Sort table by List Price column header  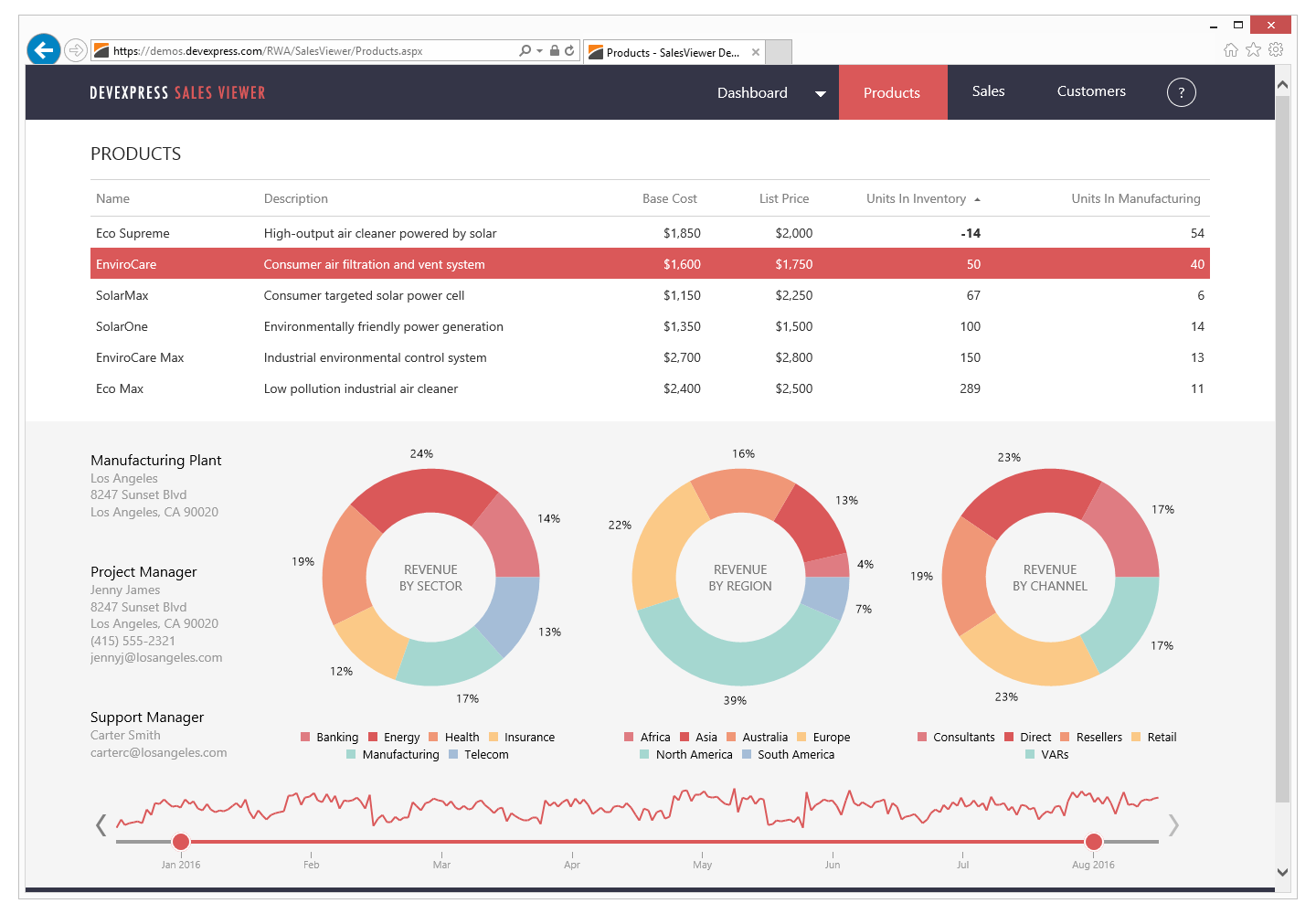point(783,198)
